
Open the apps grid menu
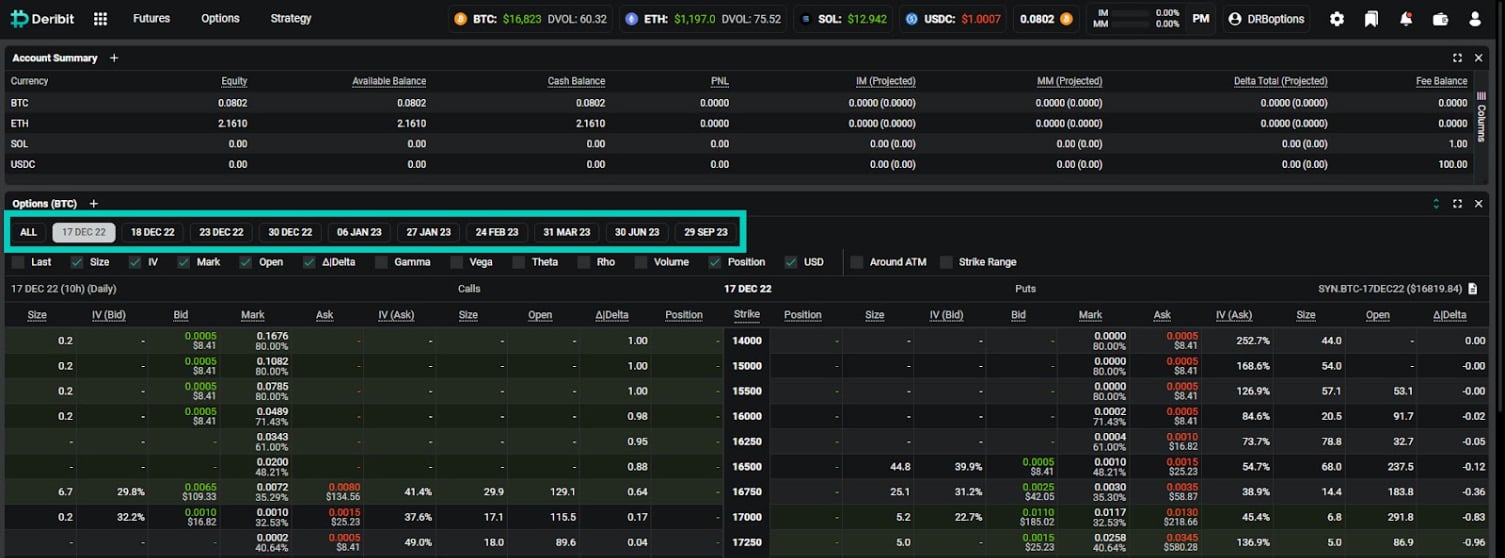coord(100,19)
